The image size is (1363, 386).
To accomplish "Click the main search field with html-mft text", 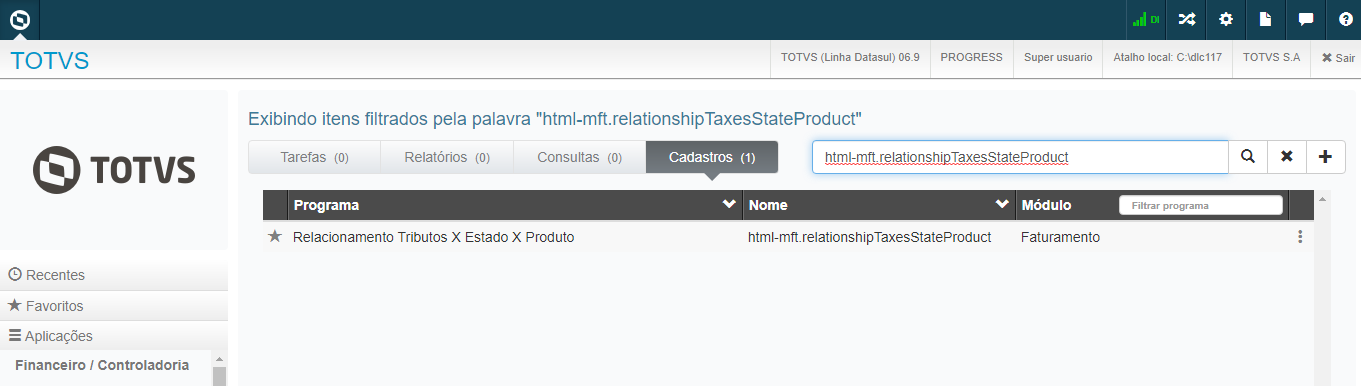I will (x=1020, y=157).
